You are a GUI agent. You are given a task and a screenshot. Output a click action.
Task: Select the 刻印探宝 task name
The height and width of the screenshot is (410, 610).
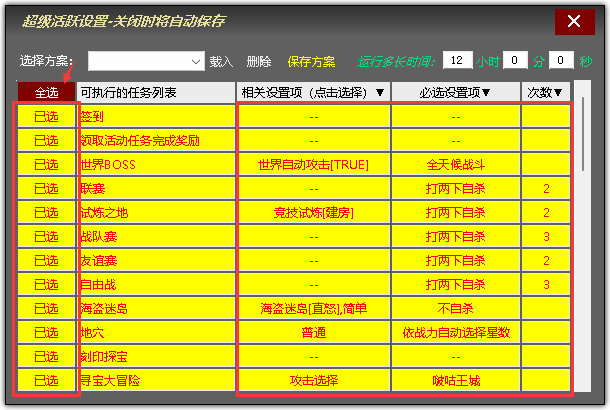coord(156,357)
